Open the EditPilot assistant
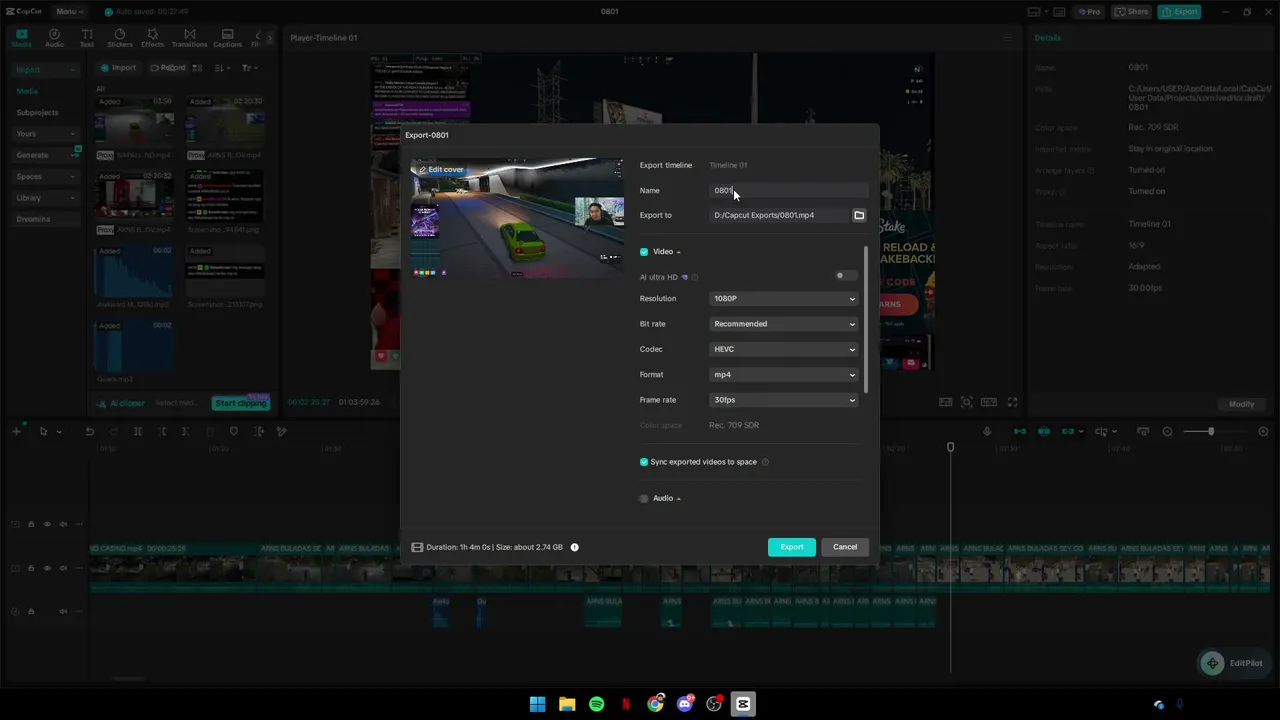This screenshot has height=720, width=1280. [1234, 663]
